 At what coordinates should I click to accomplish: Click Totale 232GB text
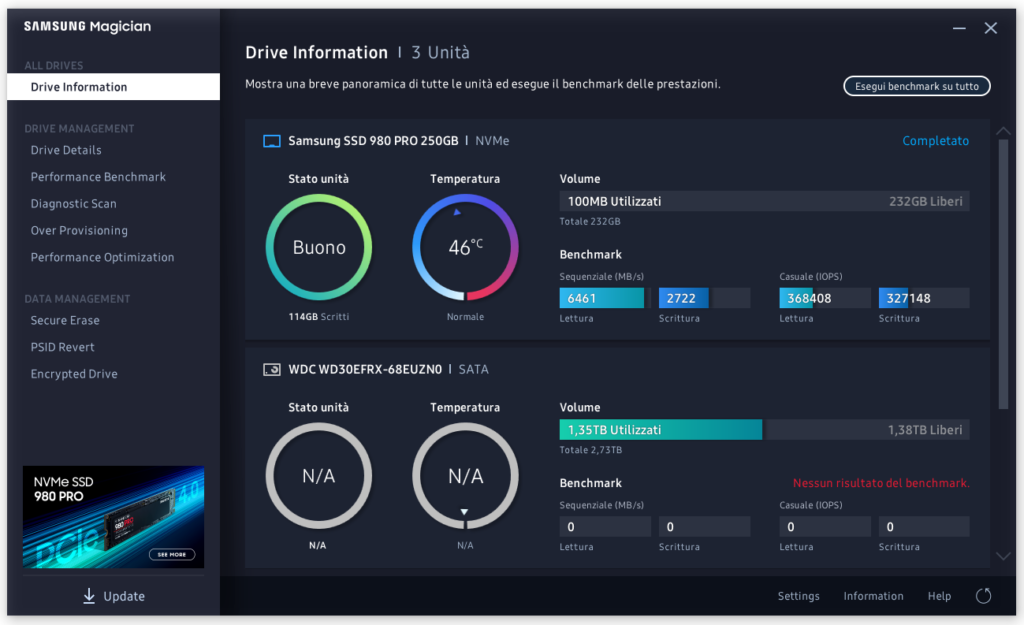pyautogui.click(x=590, y=221)
